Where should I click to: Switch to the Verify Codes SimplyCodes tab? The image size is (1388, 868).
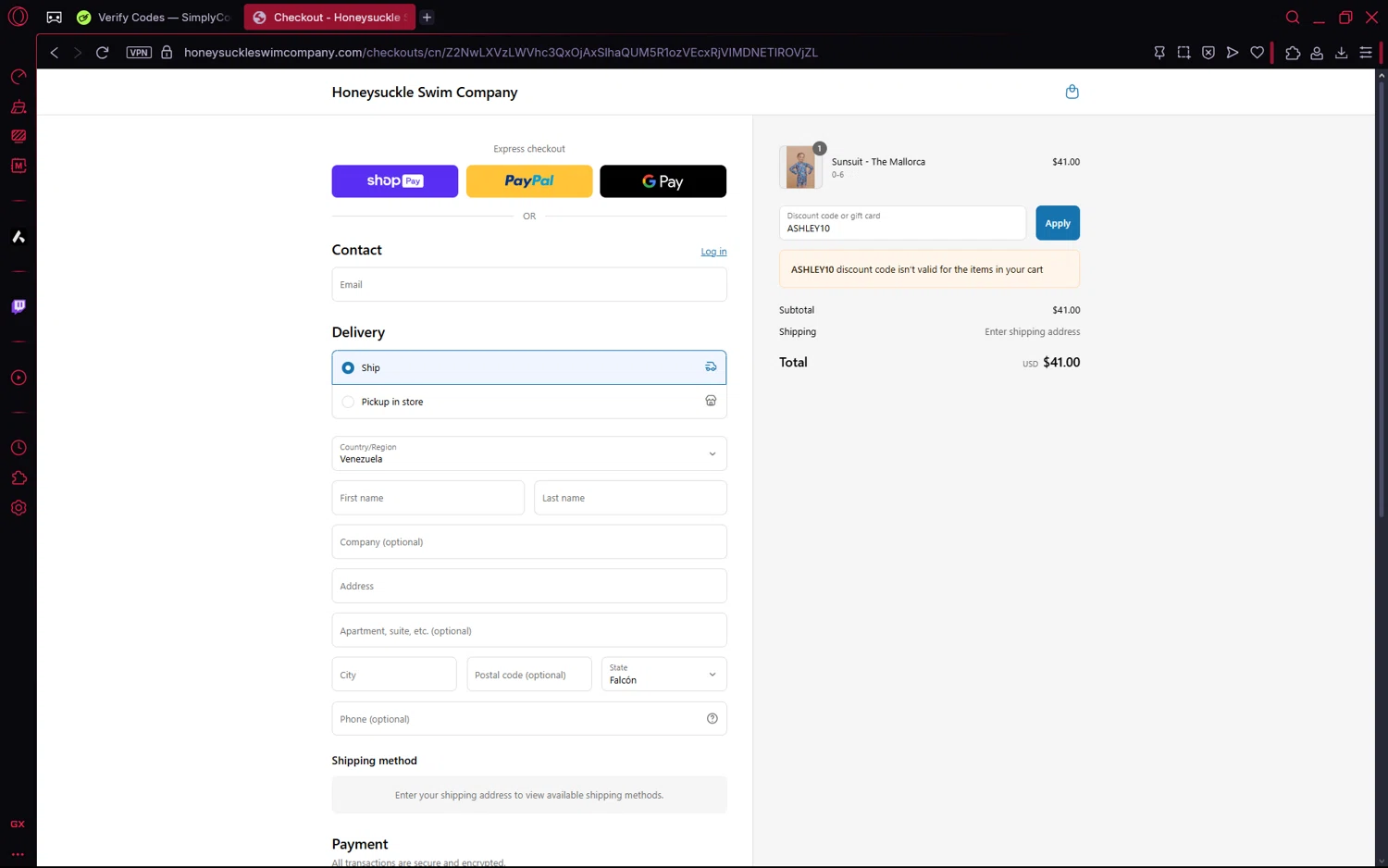(155, 17)
